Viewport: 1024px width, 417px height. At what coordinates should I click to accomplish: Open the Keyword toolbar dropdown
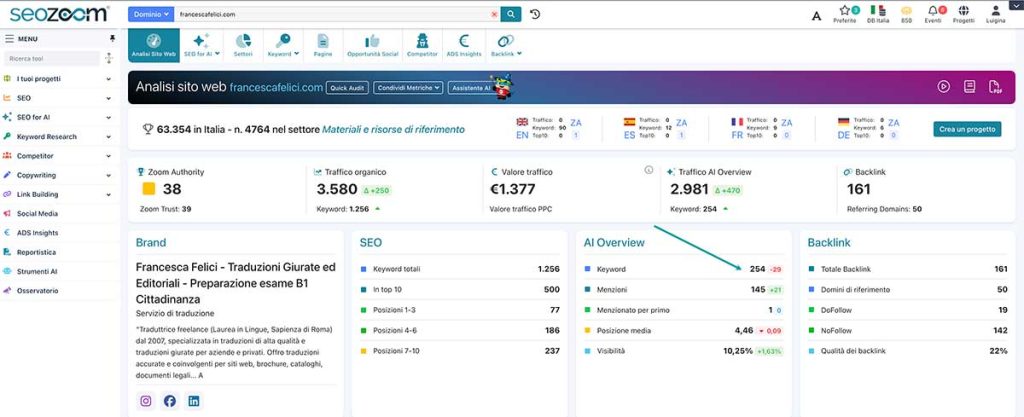[x=283, y=45]
